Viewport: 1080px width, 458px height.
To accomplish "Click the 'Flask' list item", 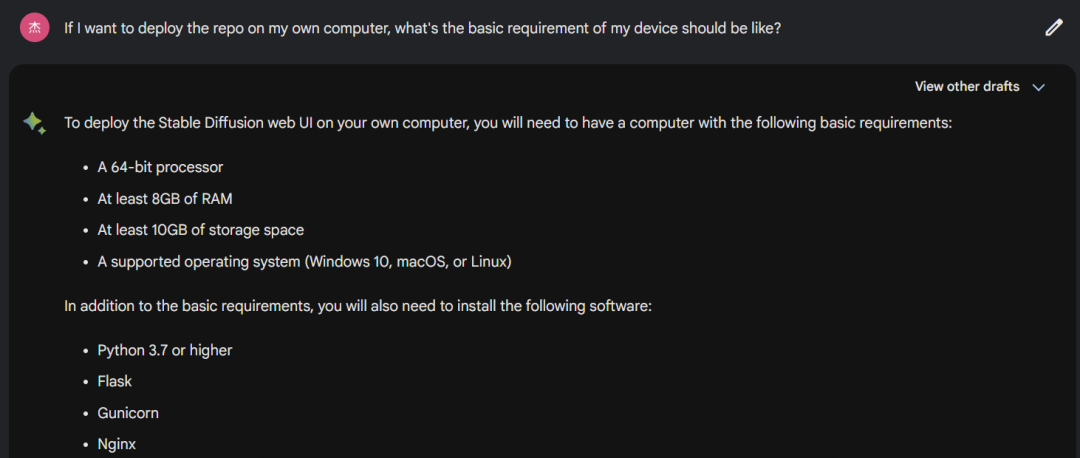I will coord(114,381).
